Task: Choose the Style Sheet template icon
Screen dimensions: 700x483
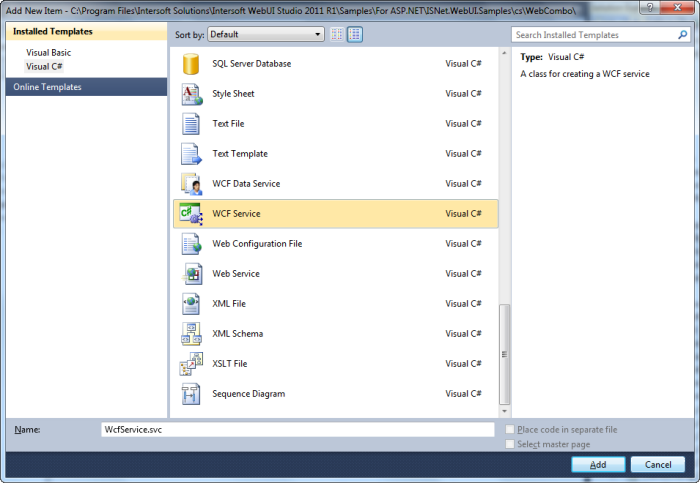Action: [x=191, y=94]
